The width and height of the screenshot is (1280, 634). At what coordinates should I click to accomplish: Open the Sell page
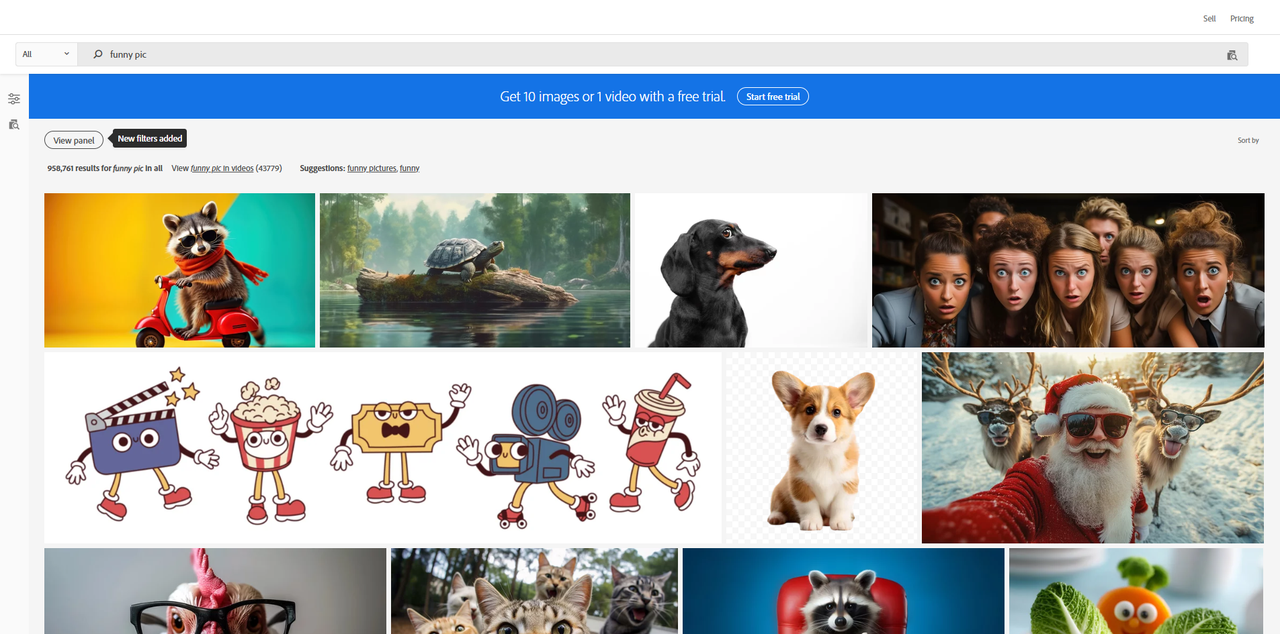(x=1208, y=18)
